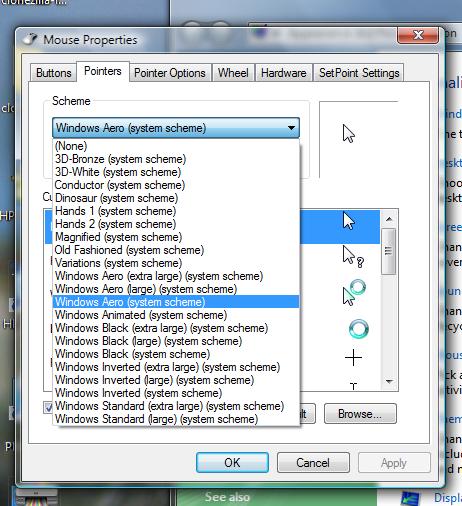Click the Browse... button
This screenshot has height=506, width=462.
(360, 414)
